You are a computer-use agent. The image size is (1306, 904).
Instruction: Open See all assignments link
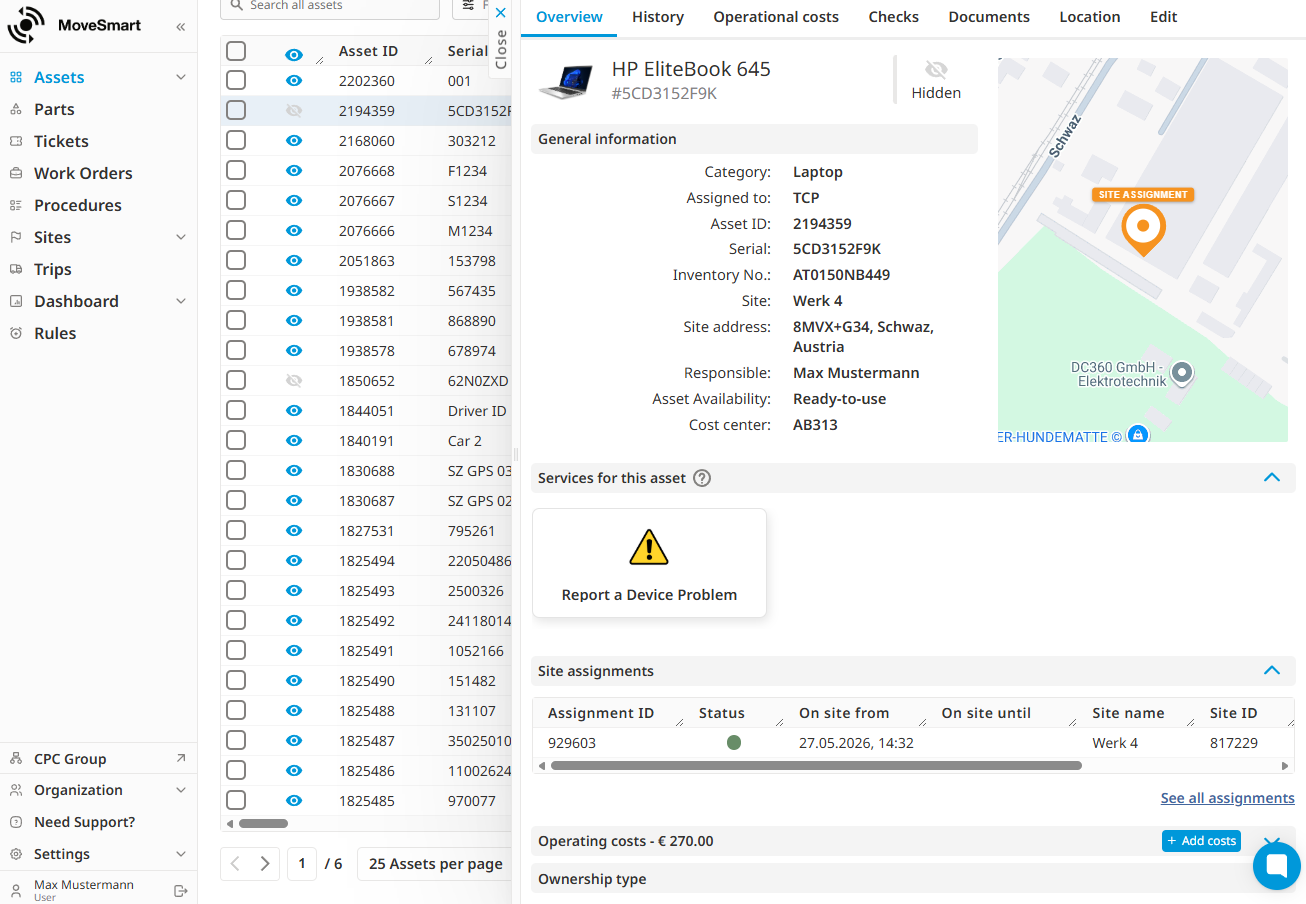(1228, 798)
